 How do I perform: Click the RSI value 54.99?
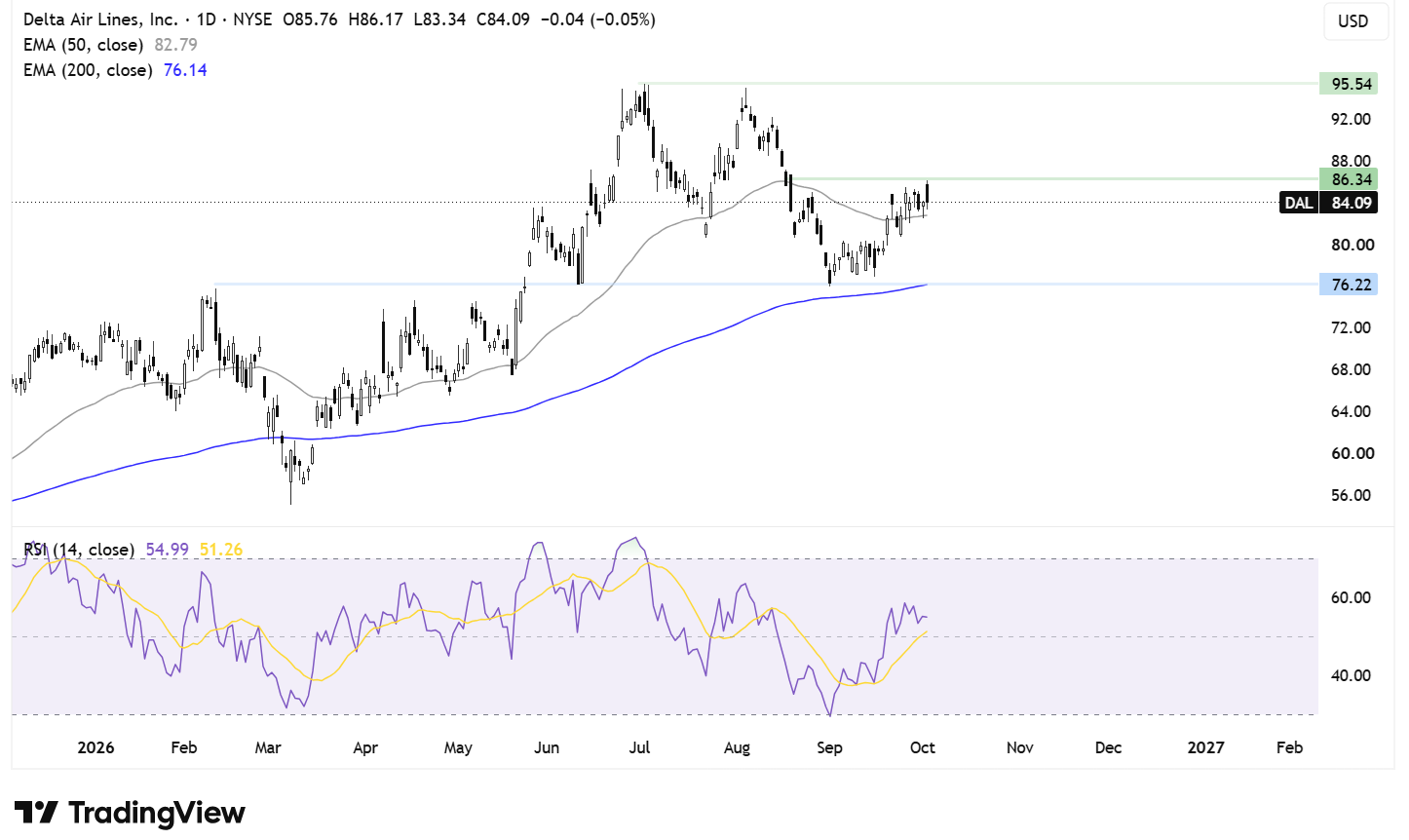167,550
